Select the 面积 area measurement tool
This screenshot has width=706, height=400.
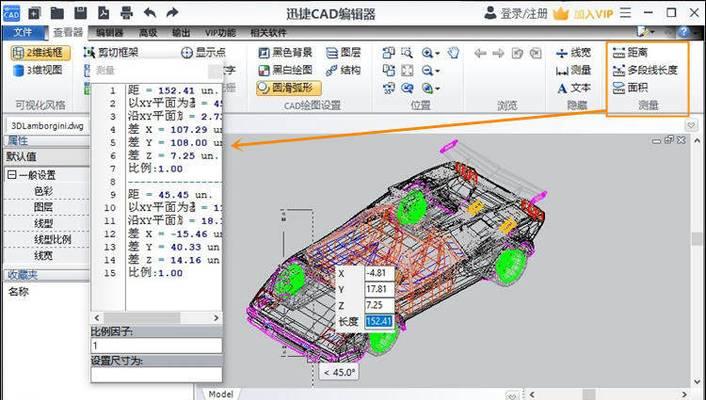click(630, 87)
